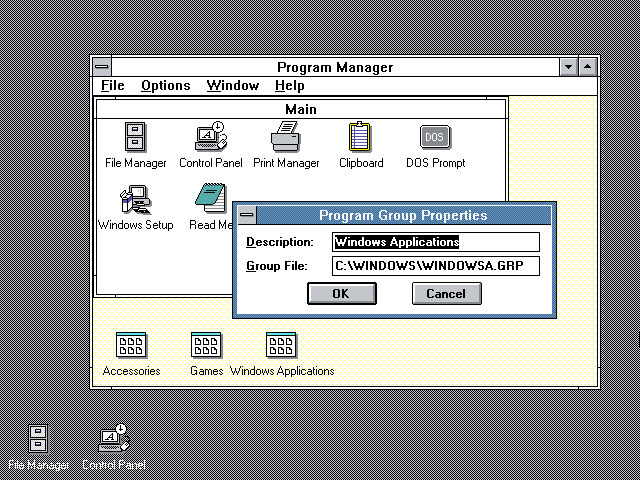Click the Program Group Properties title bar

tap(403, 215)
